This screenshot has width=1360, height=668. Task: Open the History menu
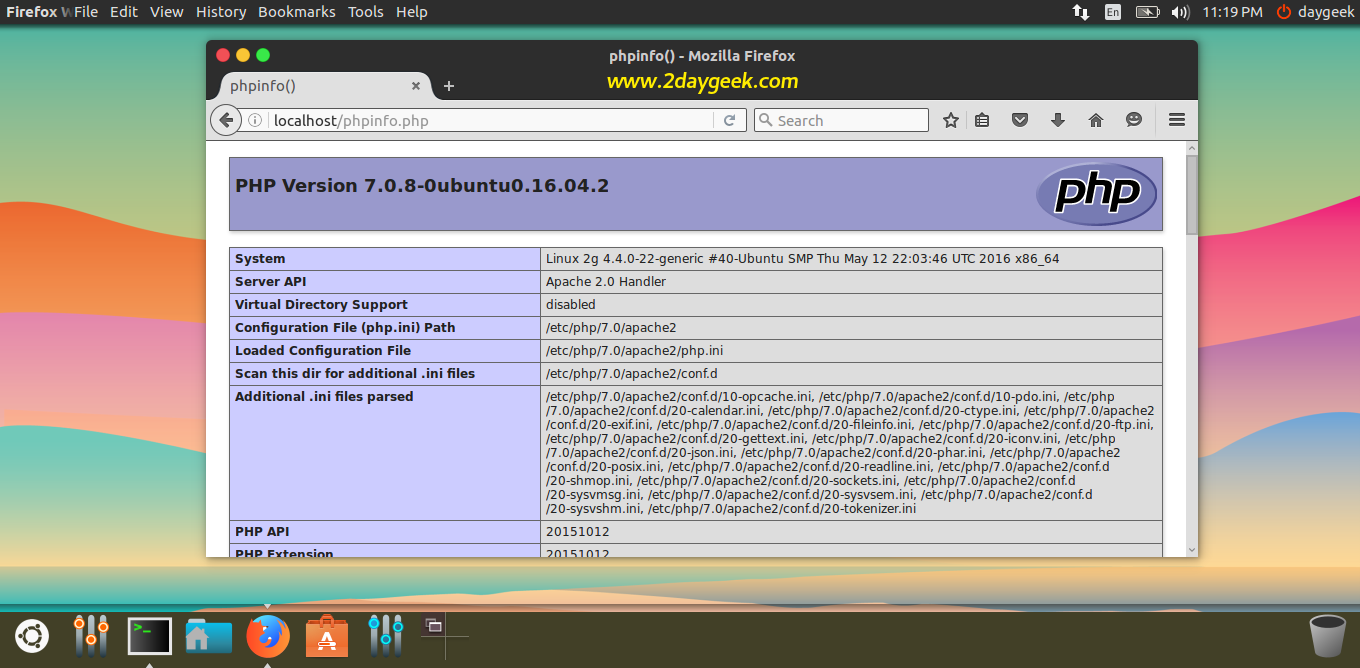(221, 12)
